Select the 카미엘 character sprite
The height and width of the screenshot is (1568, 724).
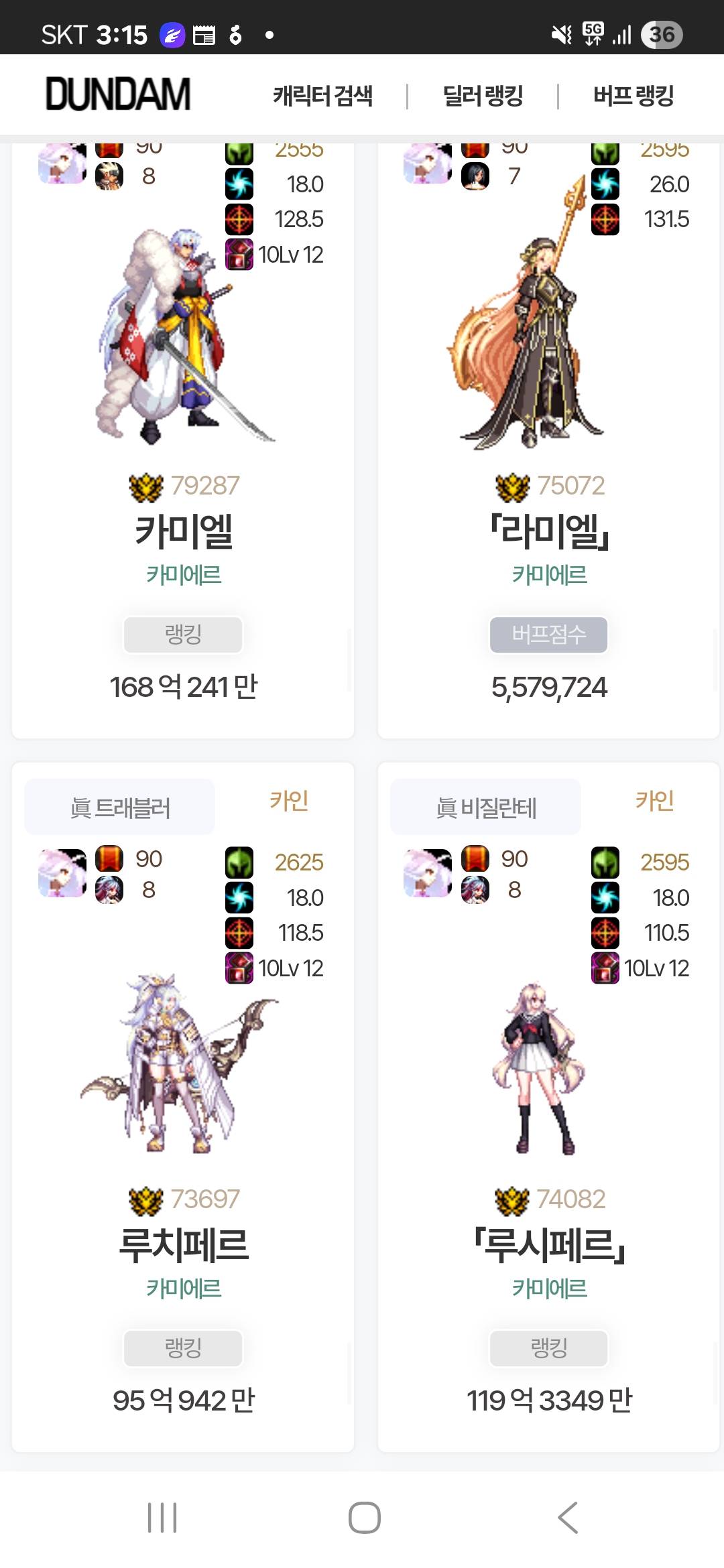tap(181, 336)
